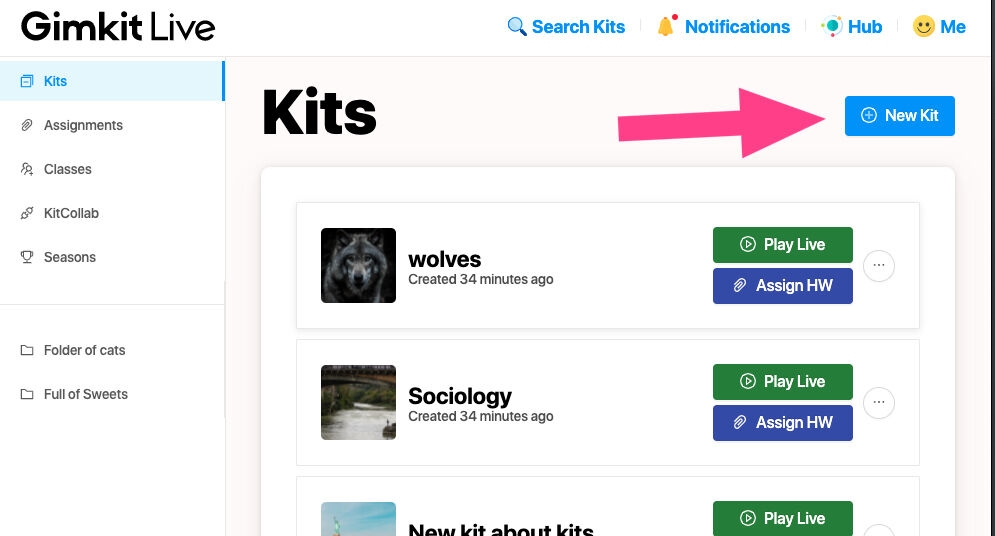995x536 pixels.
Task: Go to the Seasons sidebar item
Action: click(x=69, y=257)
